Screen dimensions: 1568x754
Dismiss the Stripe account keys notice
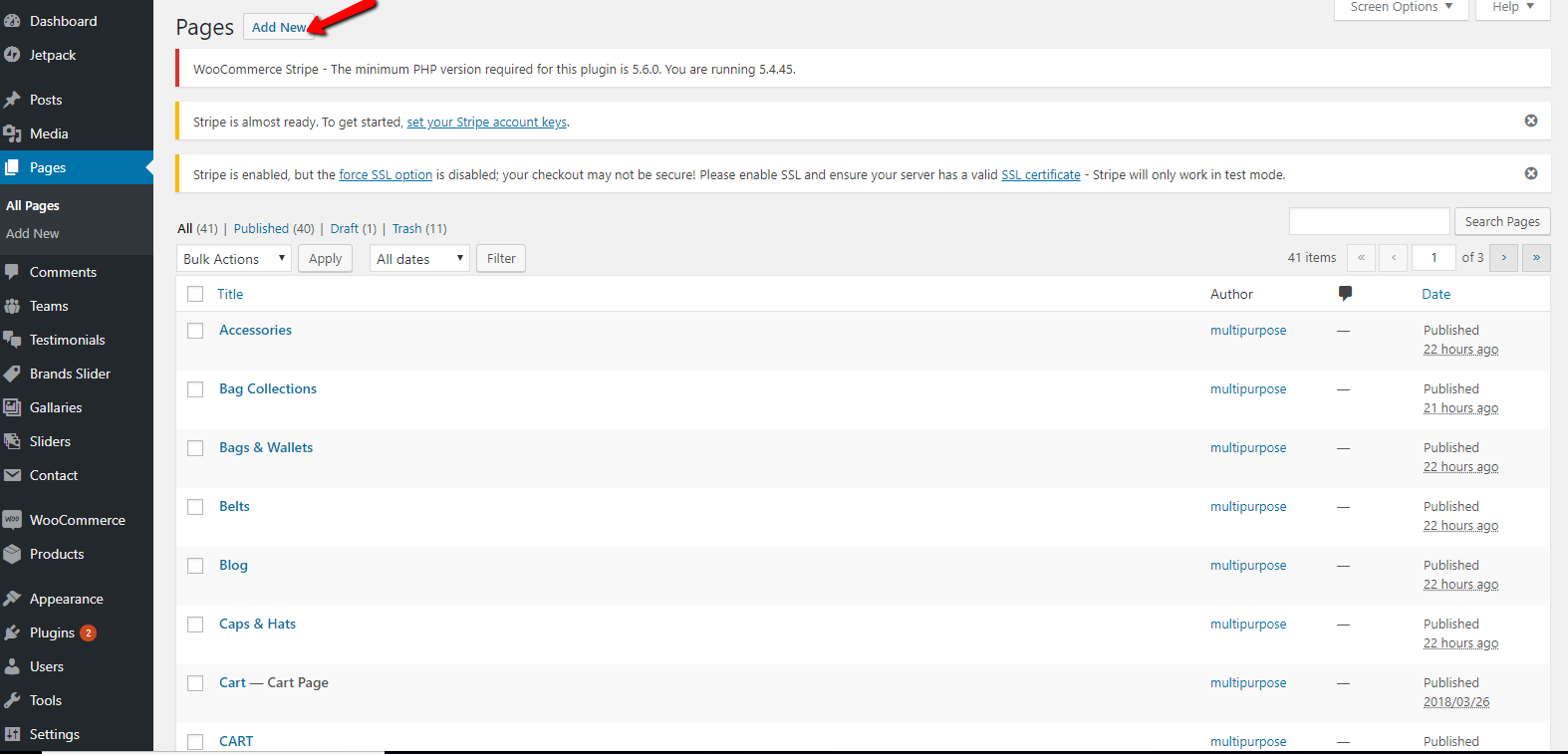[1531, 121]
